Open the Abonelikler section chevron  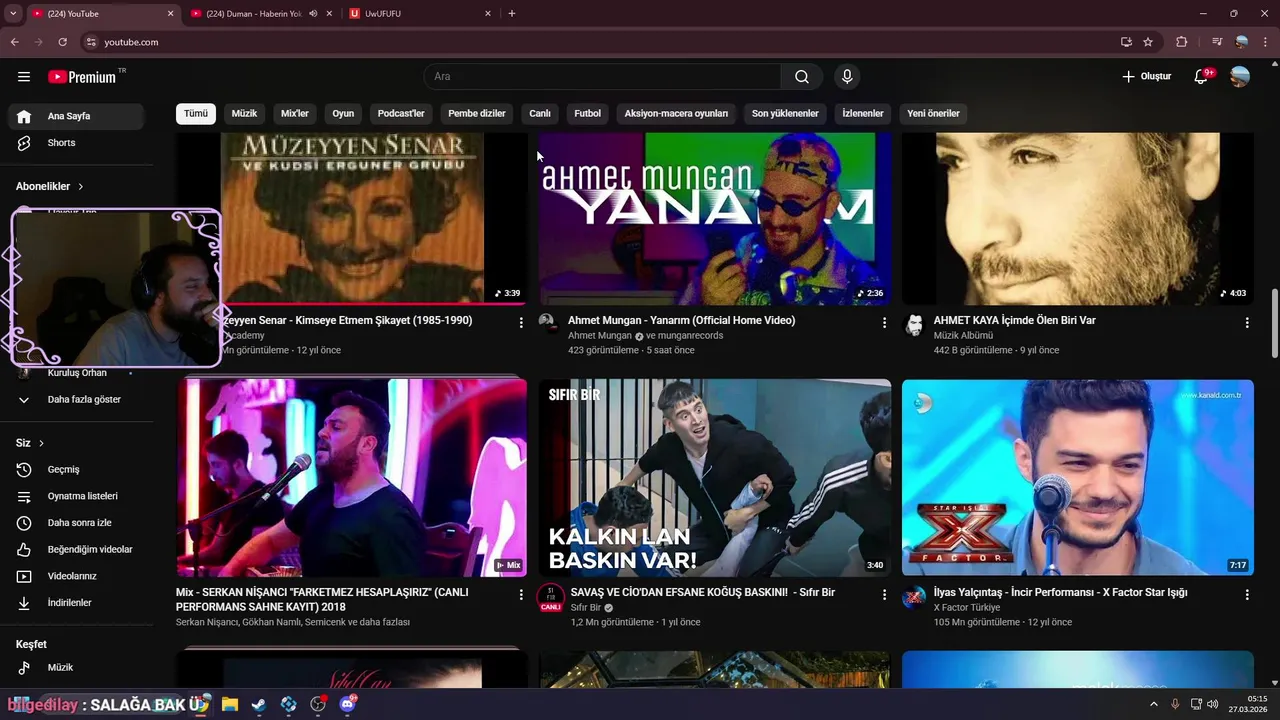tap(81, 187)
